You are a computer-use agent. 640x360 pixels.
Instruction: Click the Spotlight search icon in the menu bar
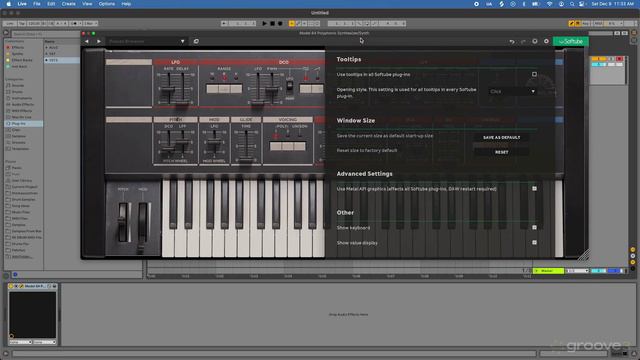click(x=572, y=4)
